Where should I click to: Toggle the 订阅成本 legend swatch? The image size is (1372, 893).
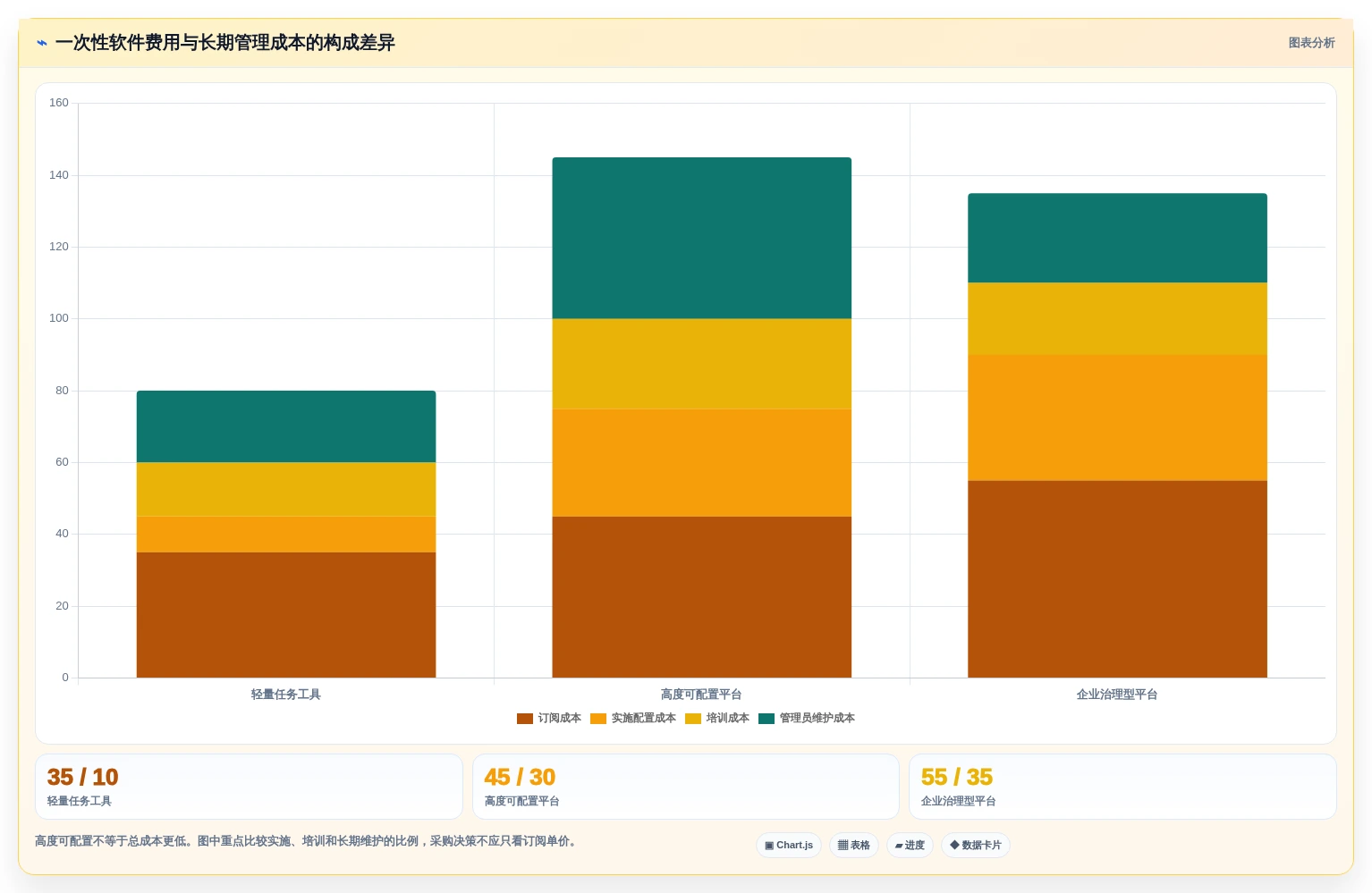[525, 719]
